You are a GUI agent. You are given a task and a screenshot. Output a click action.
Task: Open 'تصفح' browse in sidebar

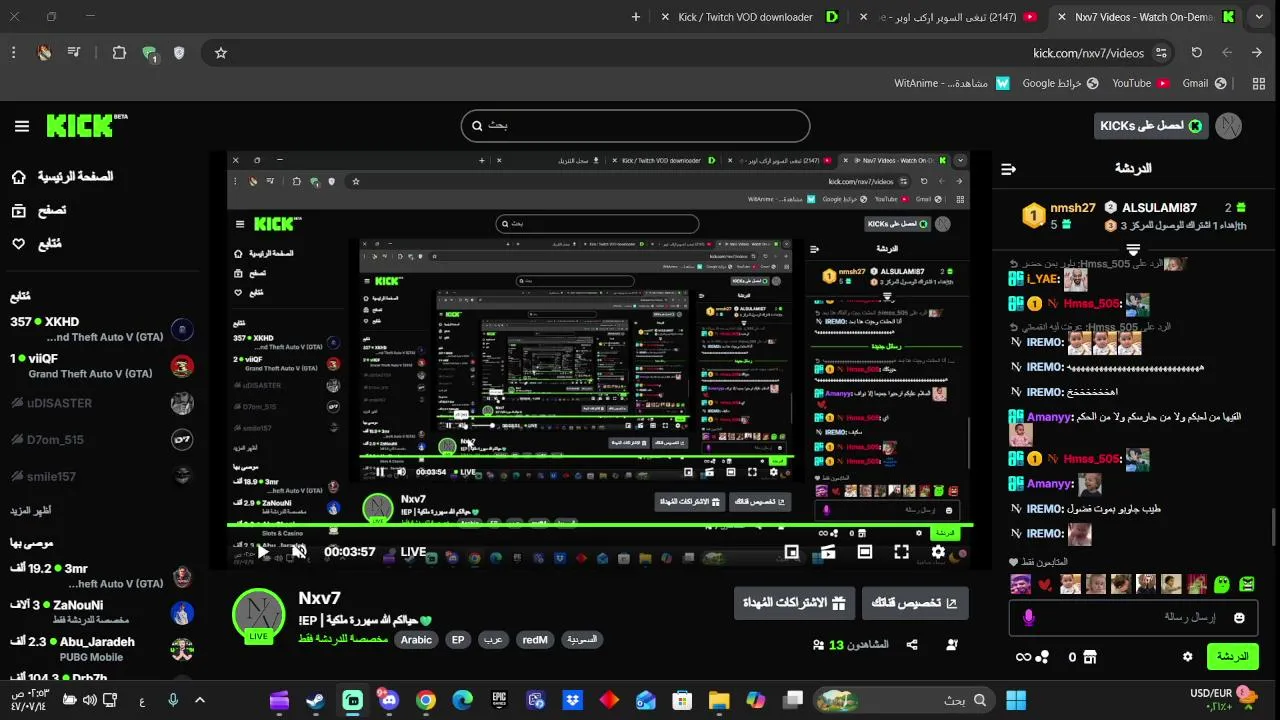click(x=38, y=211)
